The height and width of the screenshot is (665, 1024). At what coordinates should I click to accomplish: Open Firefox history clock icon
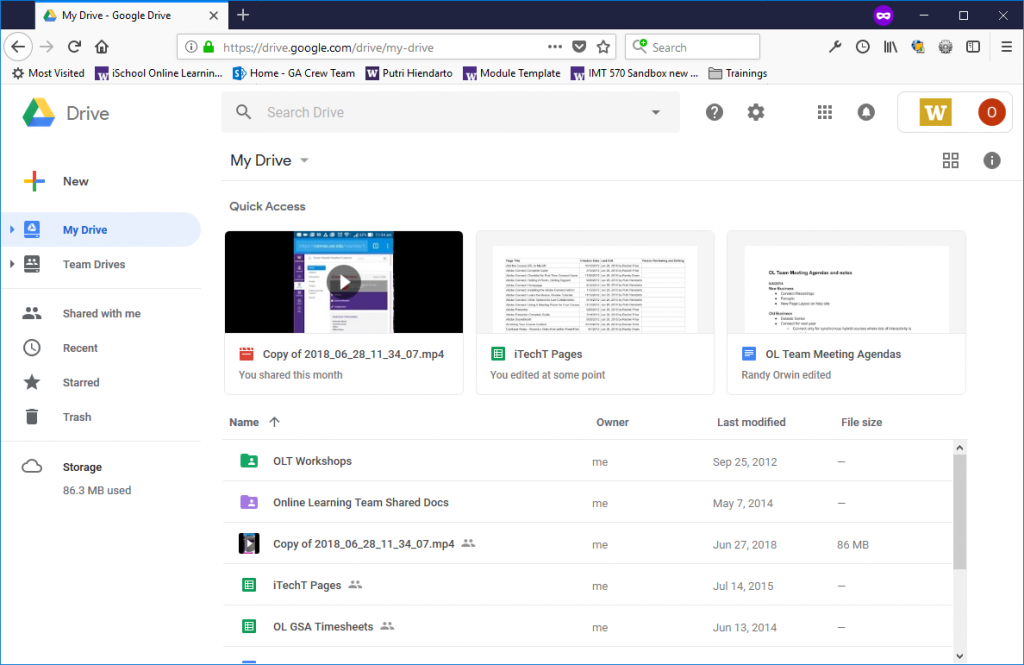863,47
